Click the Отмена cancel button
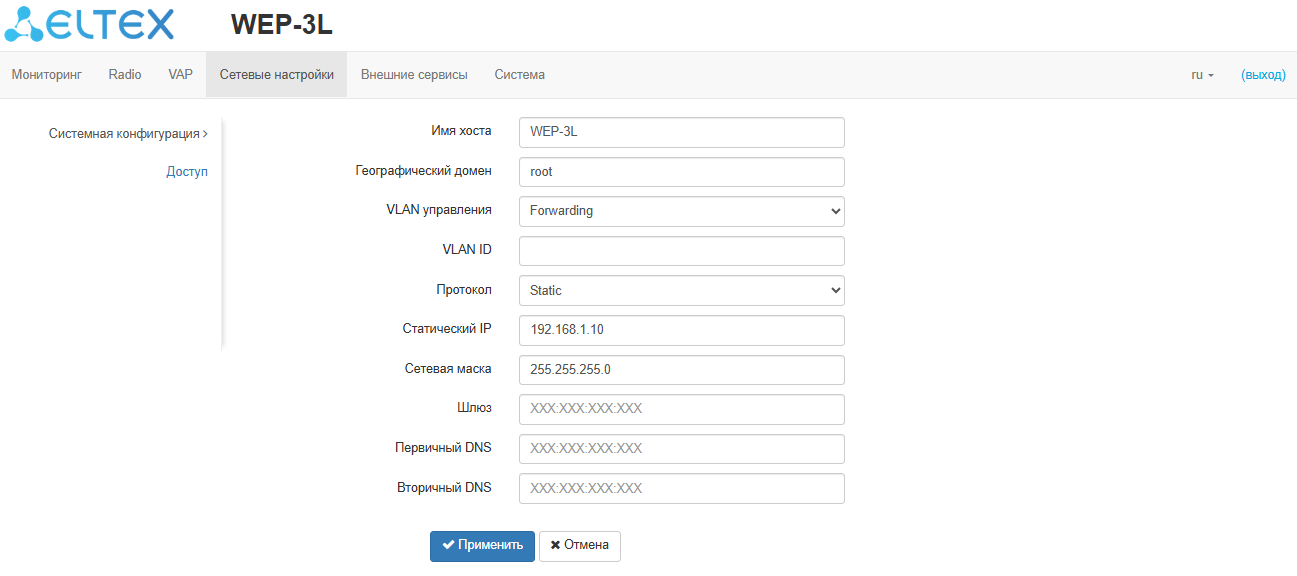 [580, 546]
